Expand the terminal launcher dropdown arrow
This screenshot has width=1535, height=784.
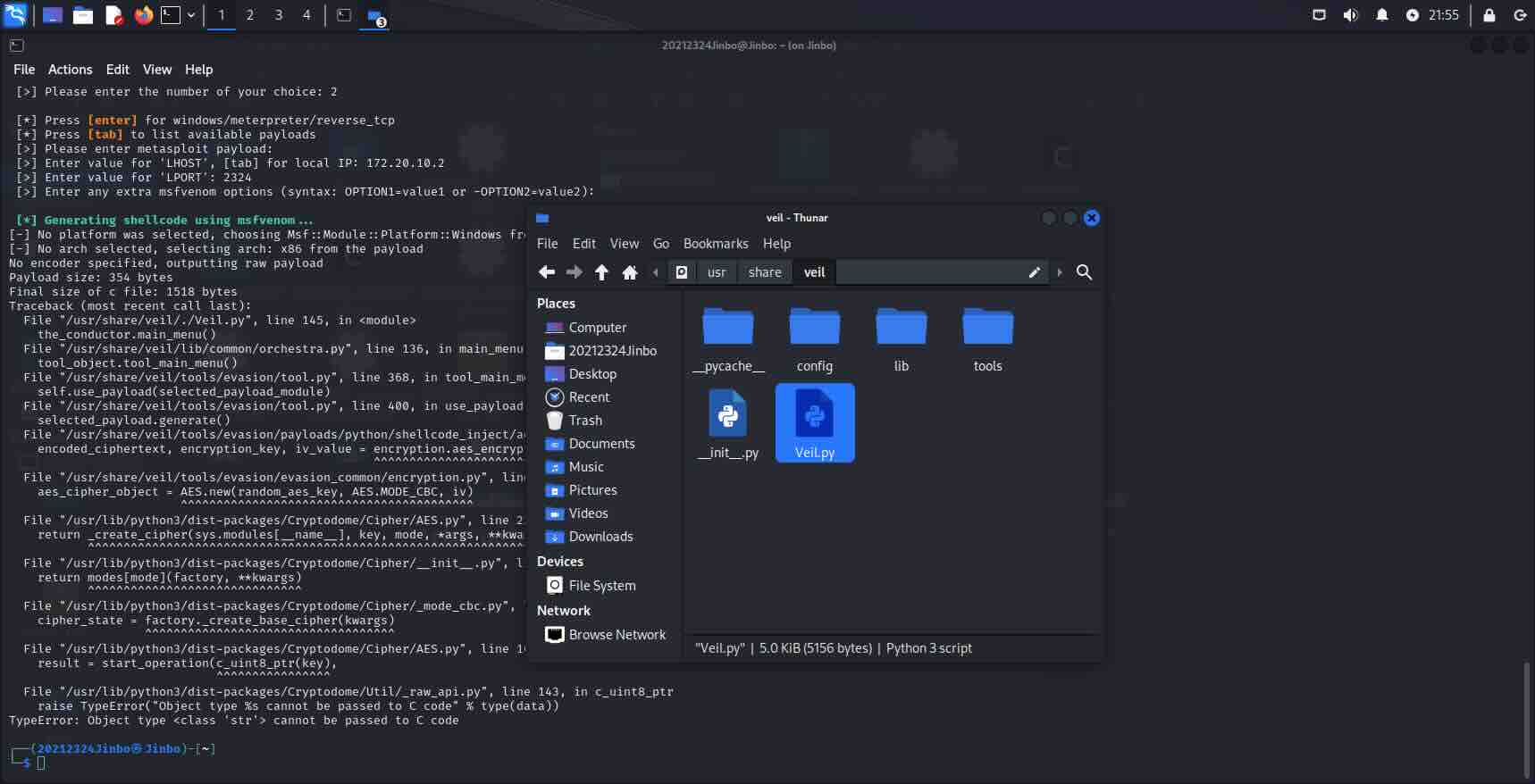tap(191, 15)
